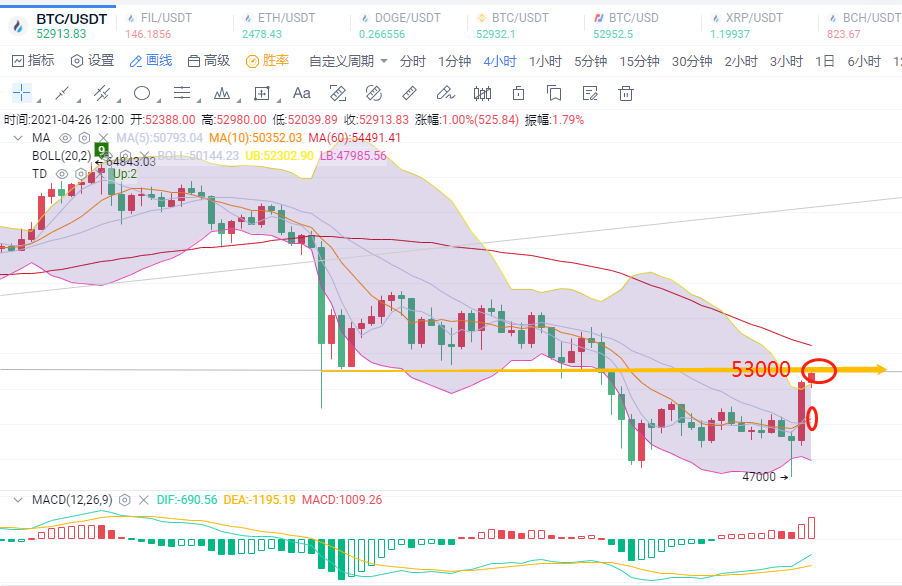Screen dimensions: 902x586
Task: Collapse the MA indicator legend chevron
Action: tap(17, 138)
